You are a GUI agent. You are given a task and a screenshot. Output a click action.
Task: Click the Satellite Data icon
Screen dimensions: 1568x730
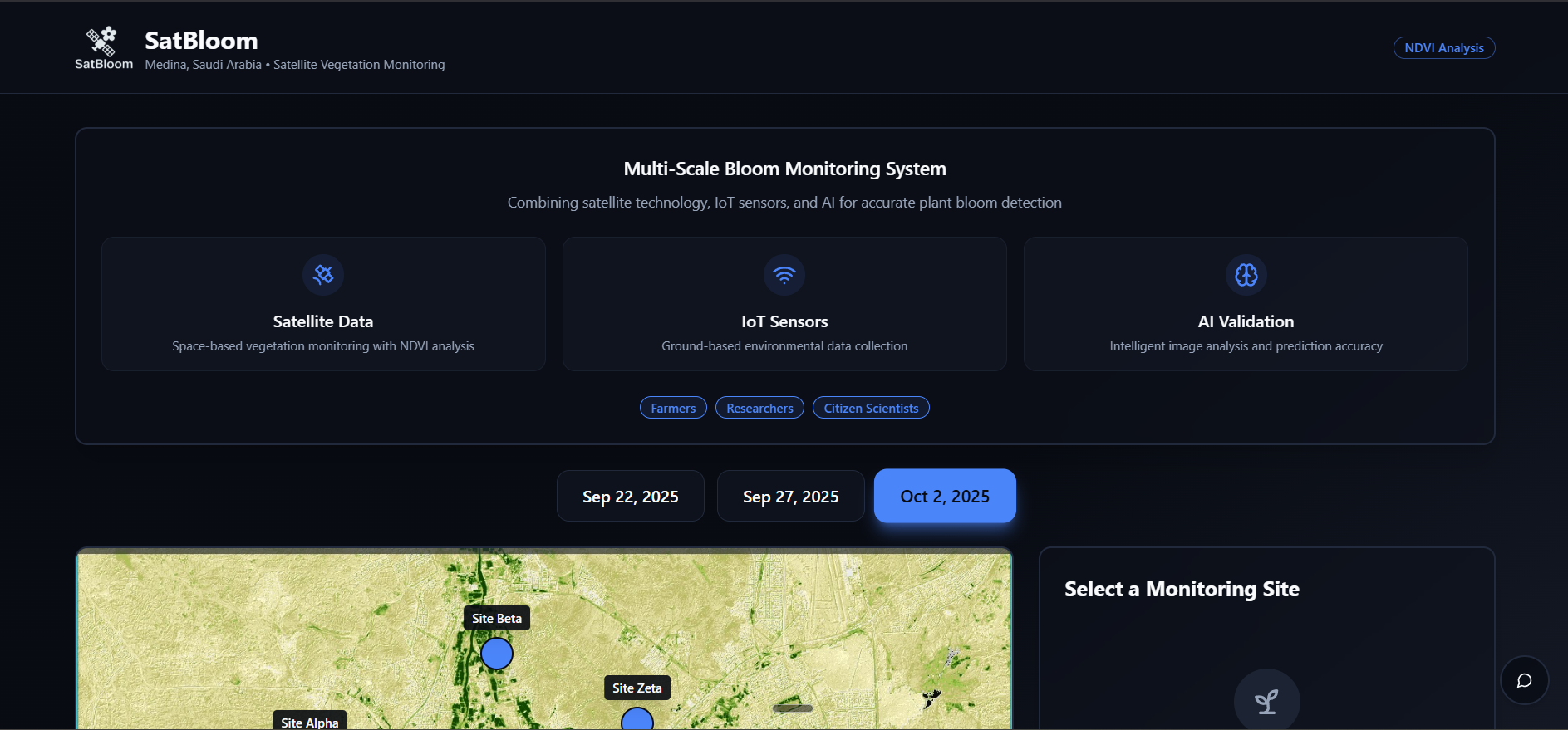[x=323, y=275]
